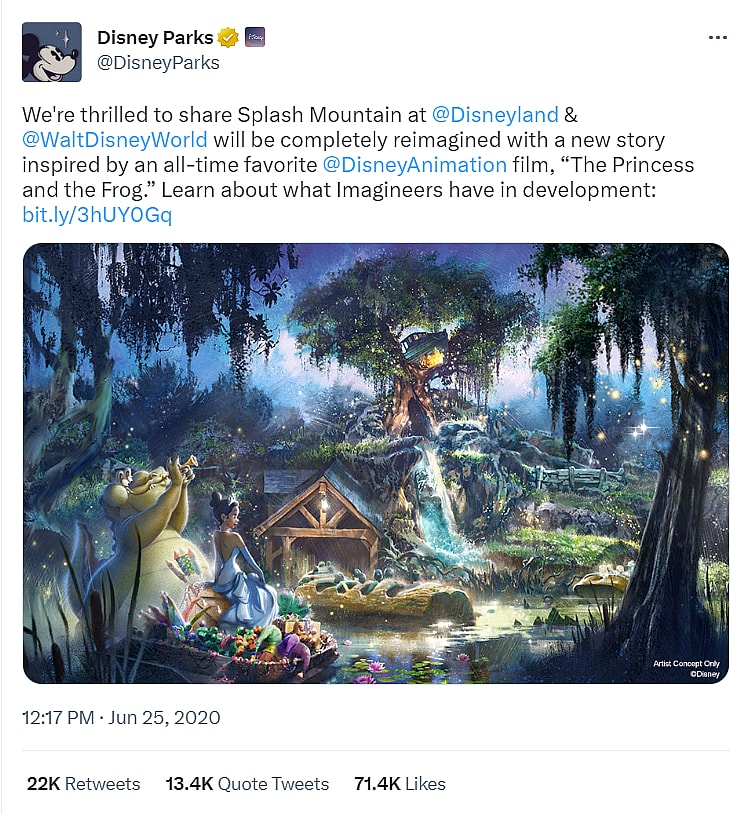The image size is (747, 814).
Task: Show the 13.4K Quote Tweets
Action: pyautogui.click(x=247, y=784)
